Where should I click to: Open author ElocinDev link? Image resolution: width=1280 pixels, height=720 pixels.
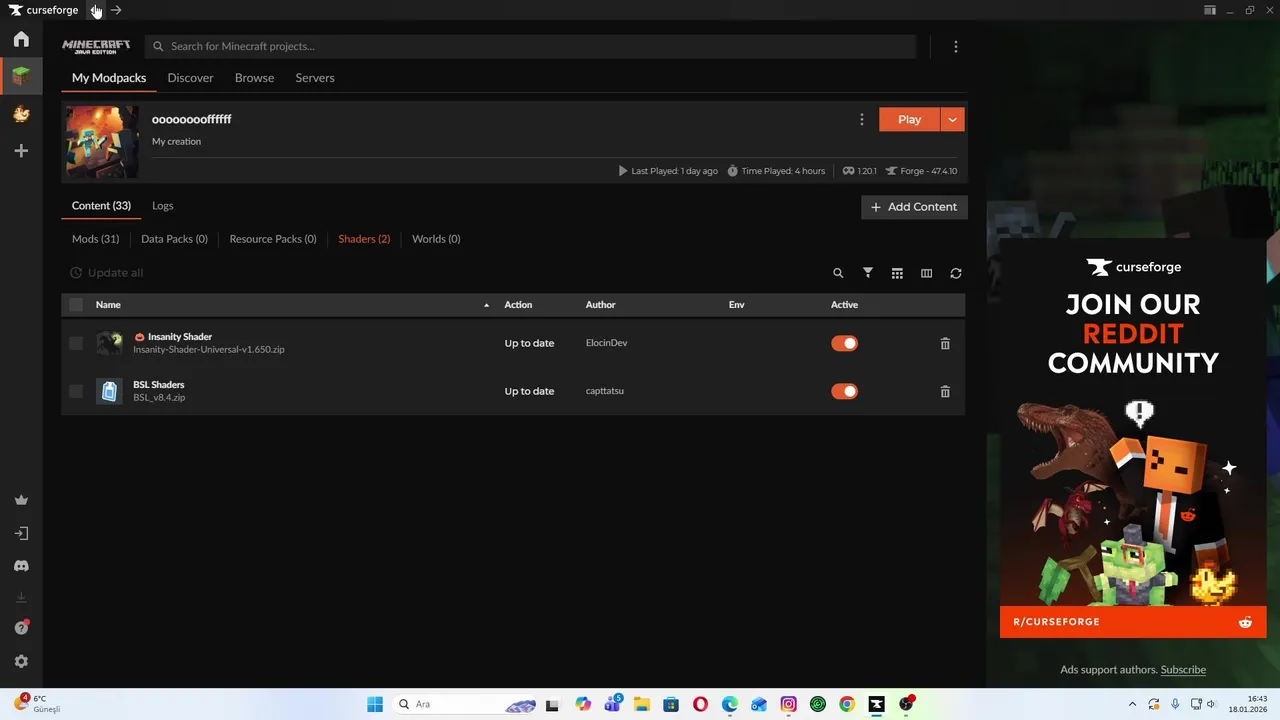tap(606, 343)
